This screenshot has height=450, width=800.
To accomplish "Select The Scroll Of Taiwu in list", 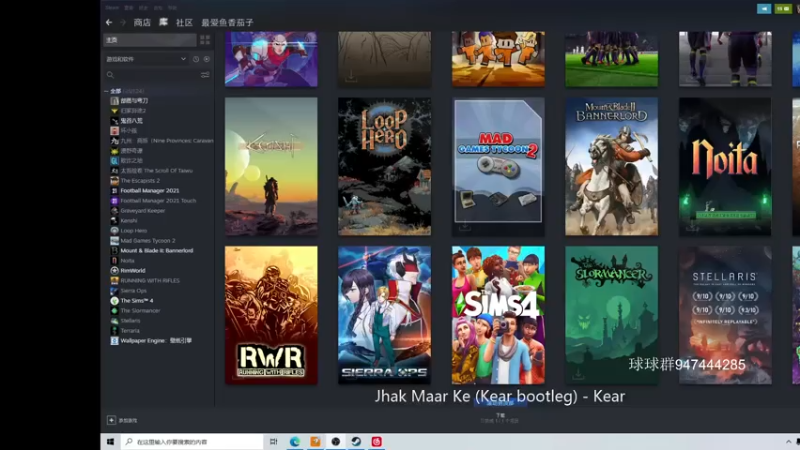I will click(x=157, y=171).
